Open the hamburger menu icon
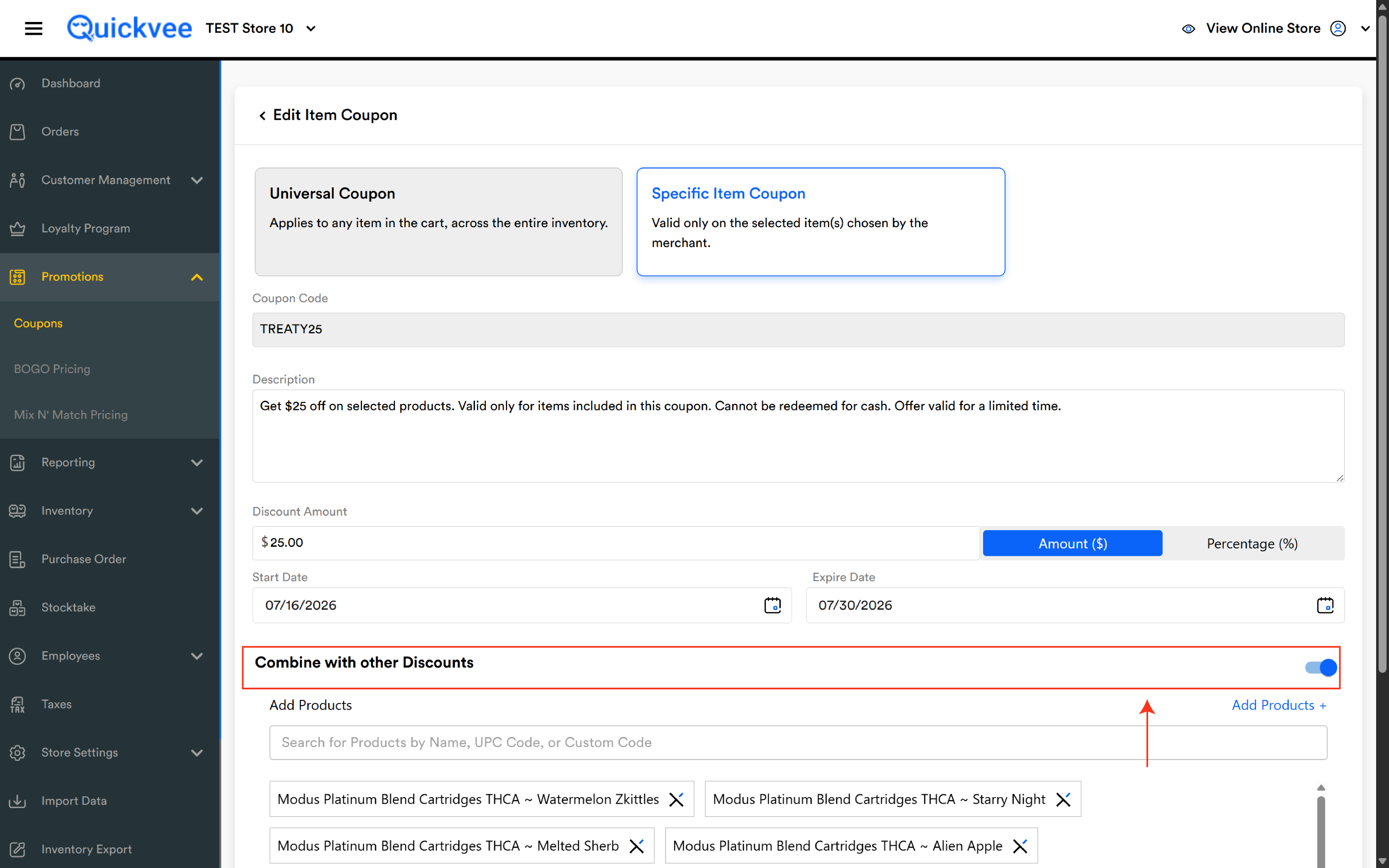The image size is (1389, 868). (33, 28)
